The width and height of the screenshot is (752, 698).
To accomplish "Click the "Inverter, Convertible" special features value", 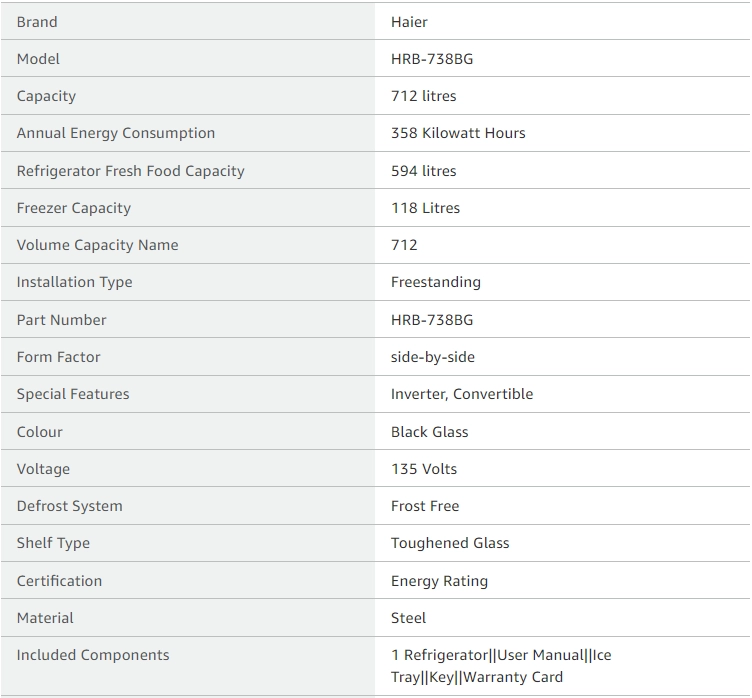I will 461,394.
